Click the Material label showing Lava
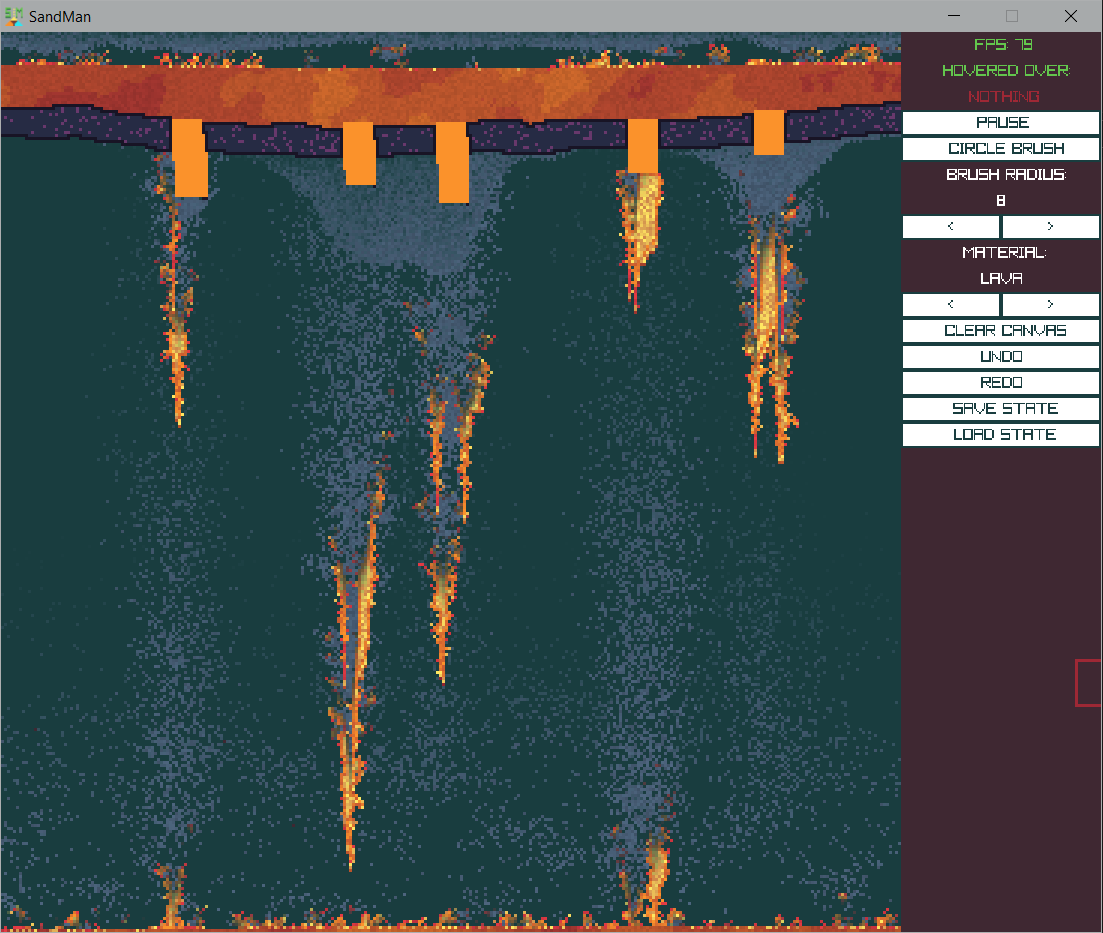Image resolution: width=1103 pixels, height=933 pixels. click(1001, 279)
